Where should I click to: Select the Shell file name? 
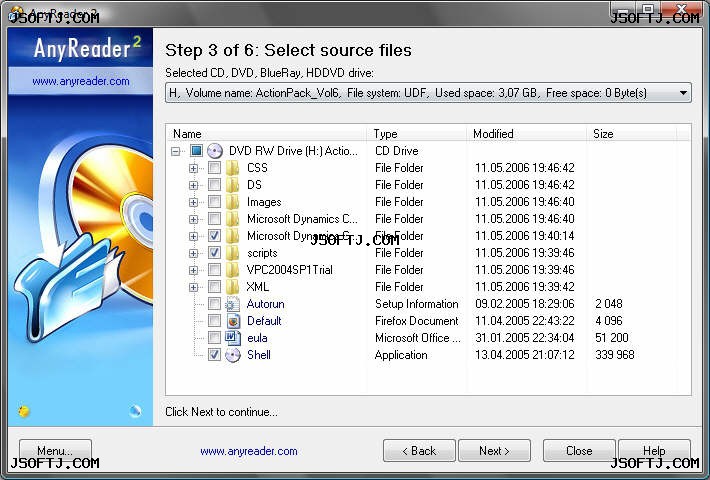pyautogui.click(x=259, y=355)
